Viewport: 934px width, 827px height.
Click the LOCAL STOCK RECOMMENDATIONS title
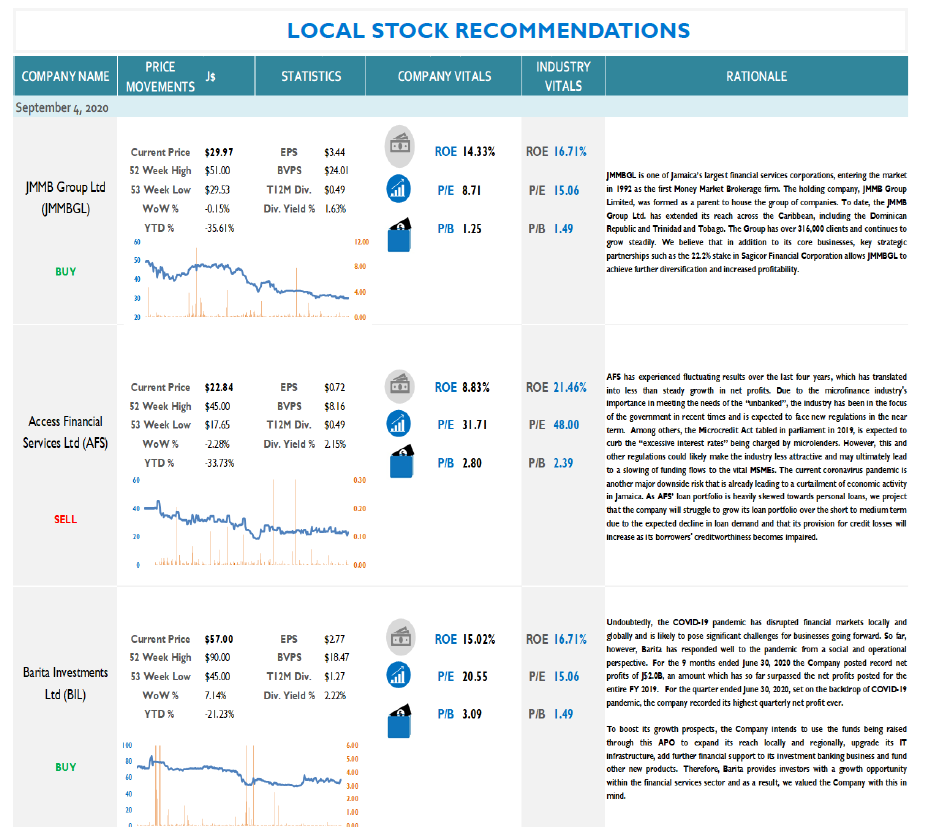488,30
